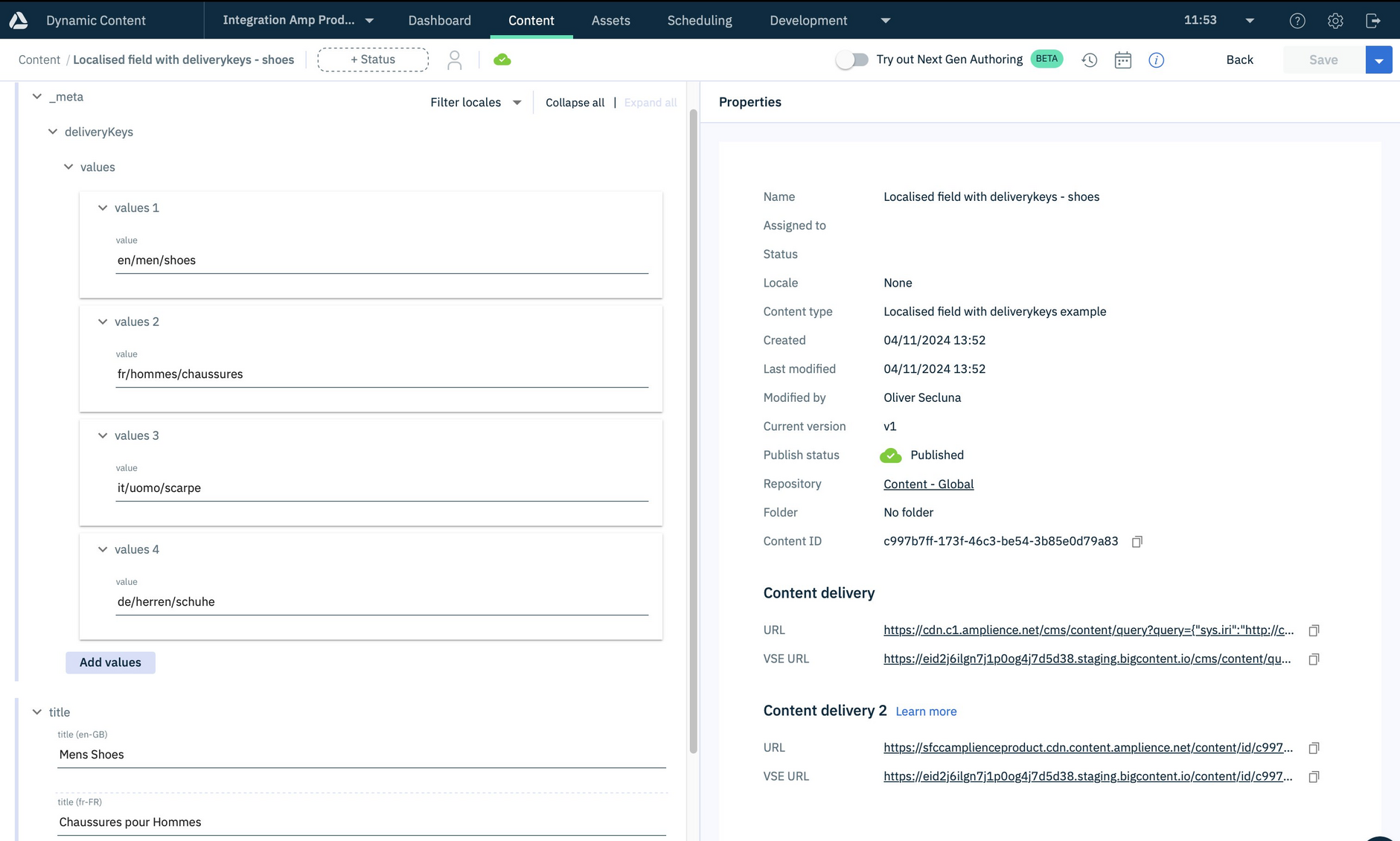Collapse the _meta section
1400x841 pixels.
tap(36, 97)
